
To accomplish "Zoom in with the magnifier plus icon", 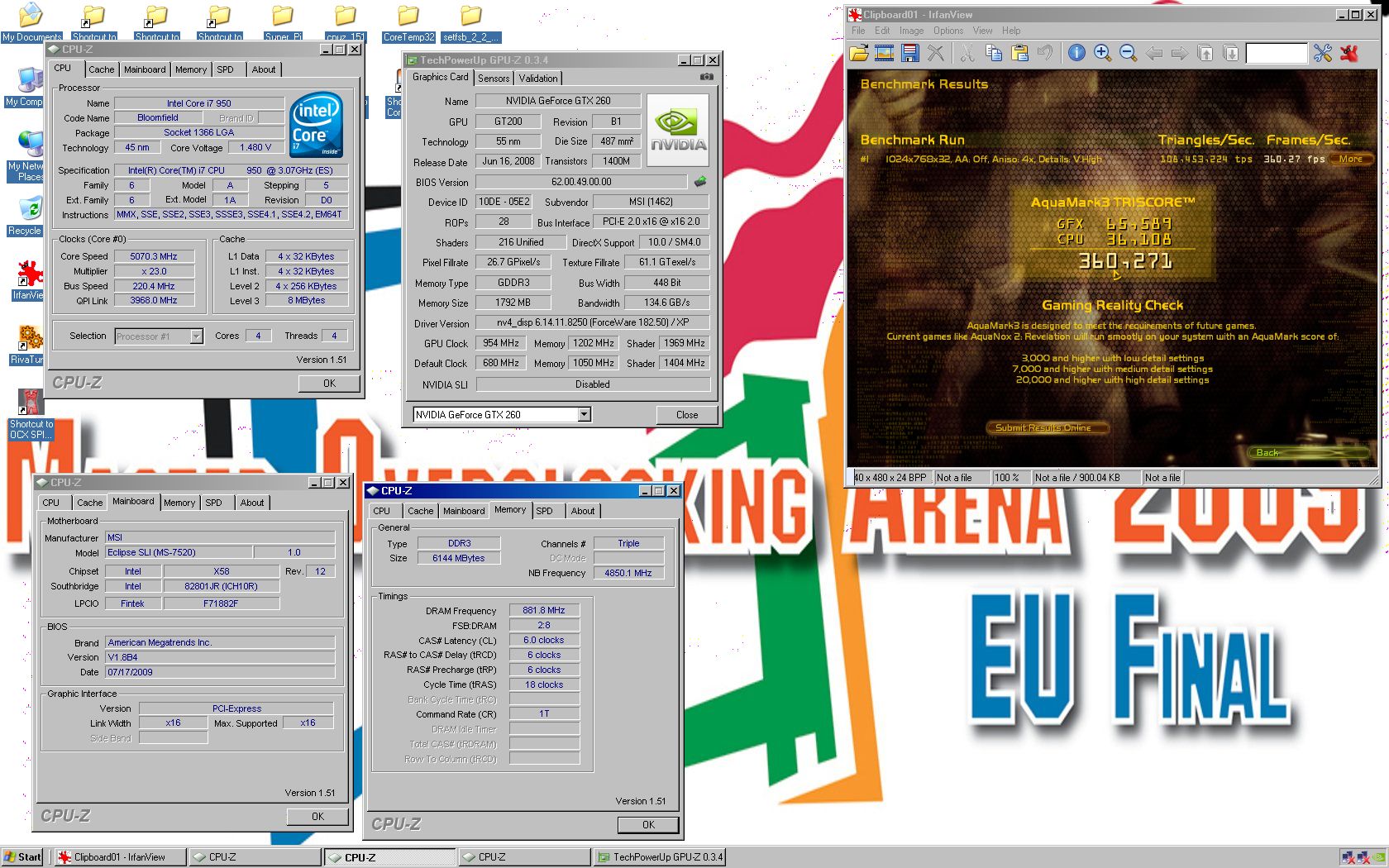I will tap(1102, 54).
